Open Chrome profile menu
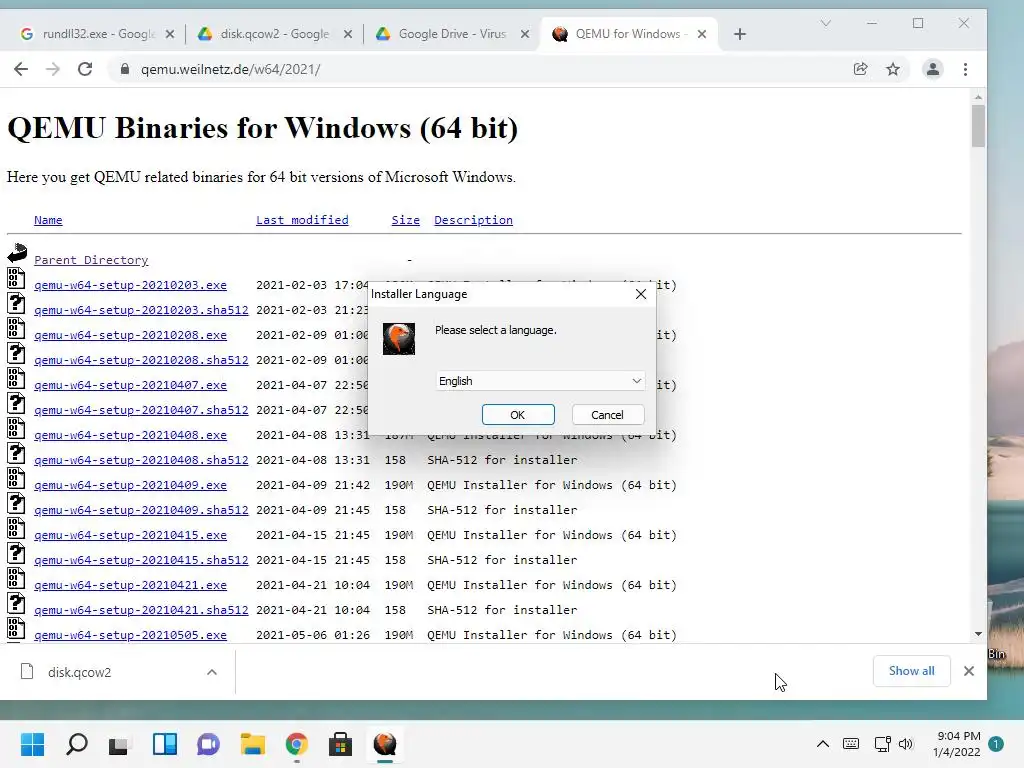The height and width of the screenshot is (768, 1024). [x=933, y=69]
